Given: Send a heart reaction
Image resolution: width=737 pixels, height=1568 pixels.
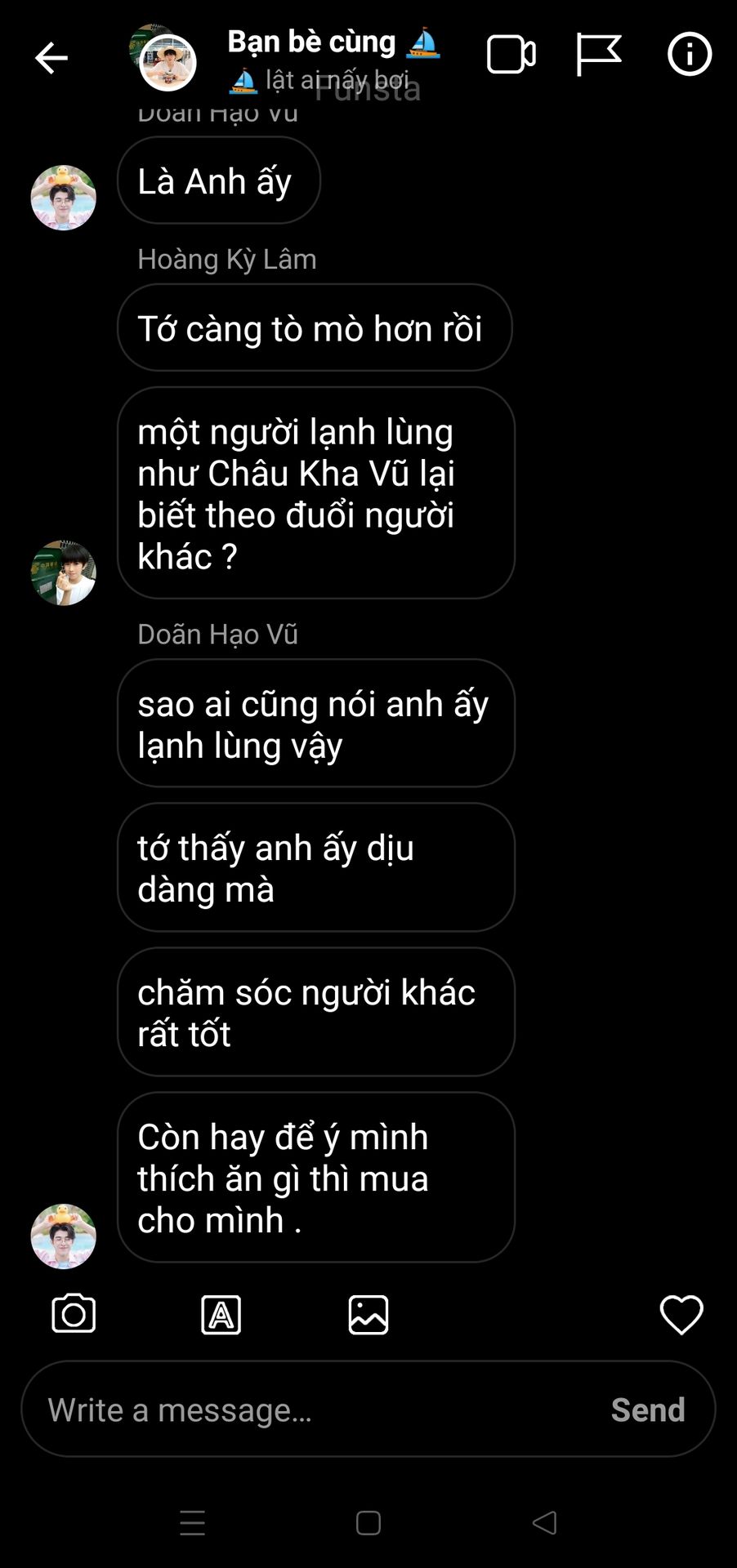Looking at the screenshot, I should point(681,1315).
